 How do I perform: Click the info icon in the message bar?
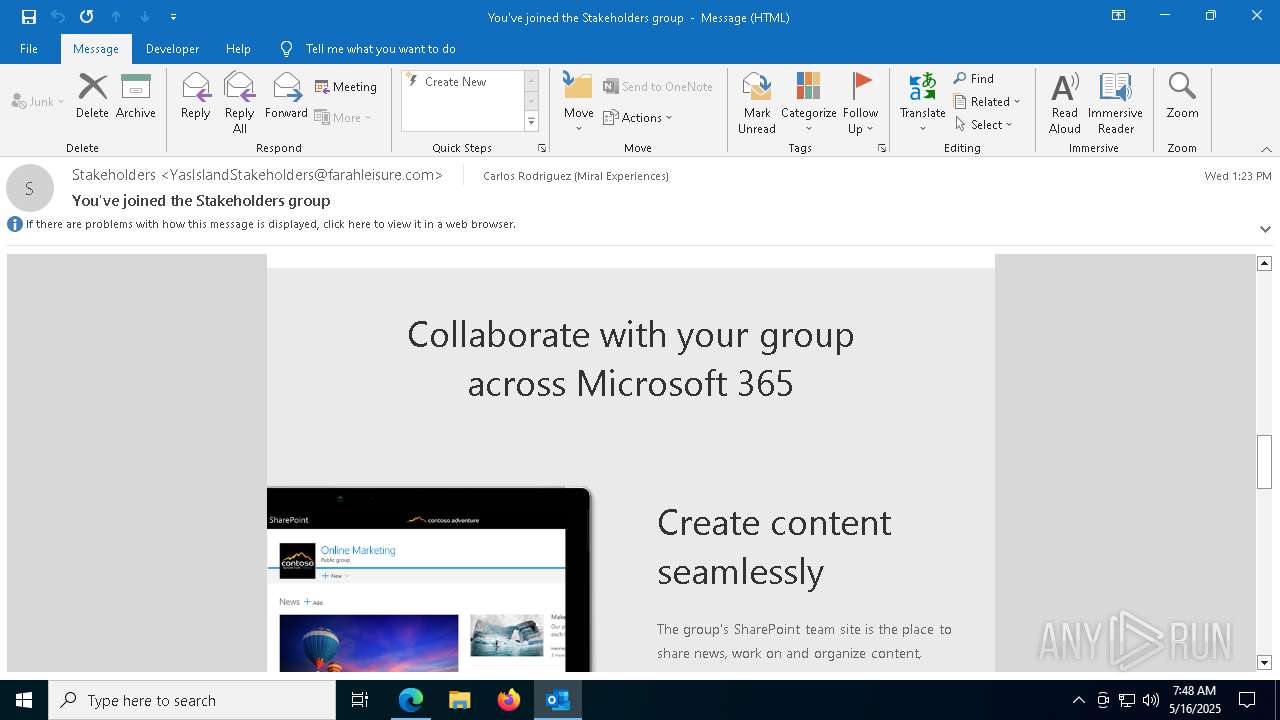point(15,224)
